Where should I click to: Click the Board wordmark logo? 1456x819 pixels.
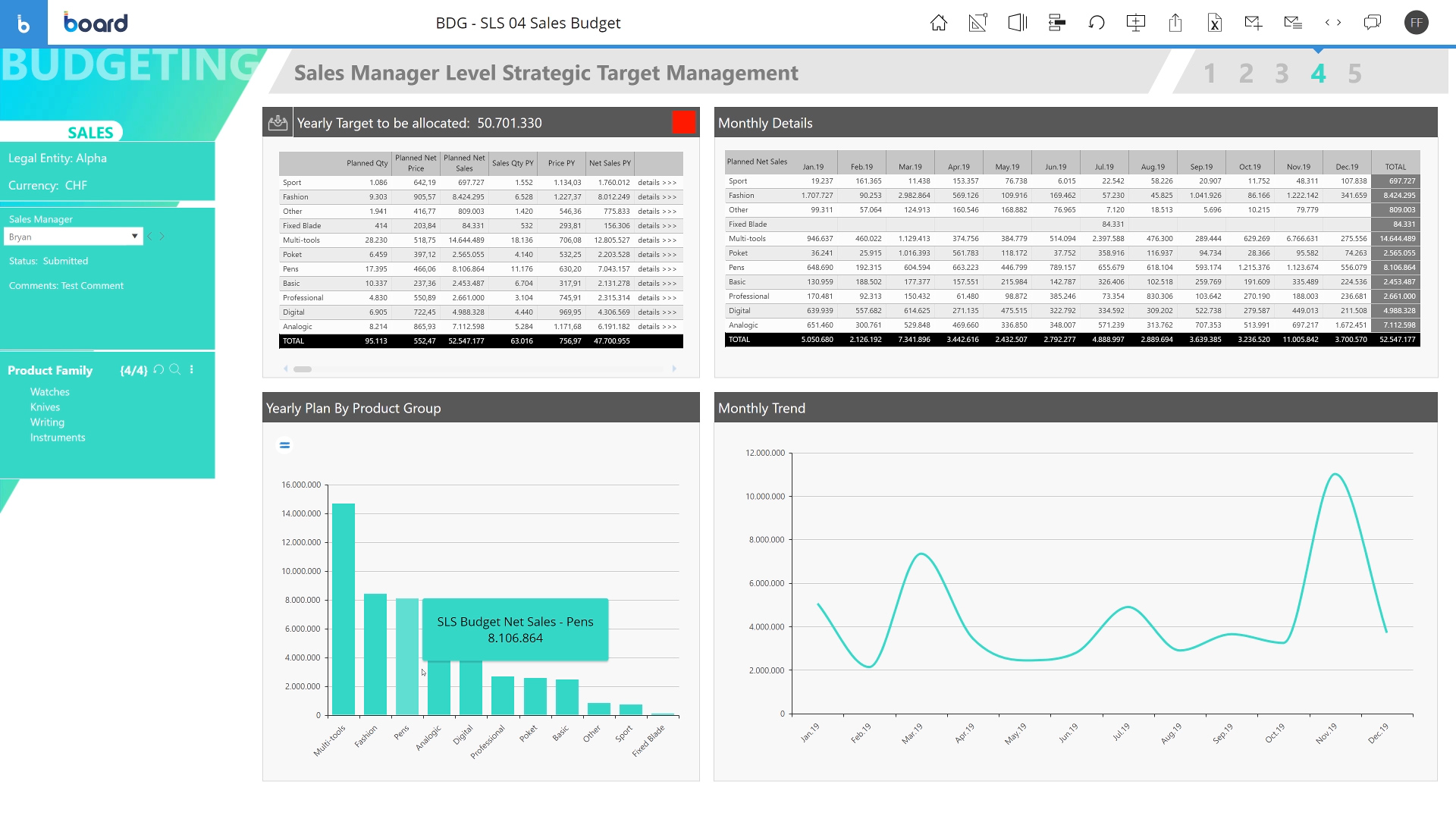click(x=96, y=23)
